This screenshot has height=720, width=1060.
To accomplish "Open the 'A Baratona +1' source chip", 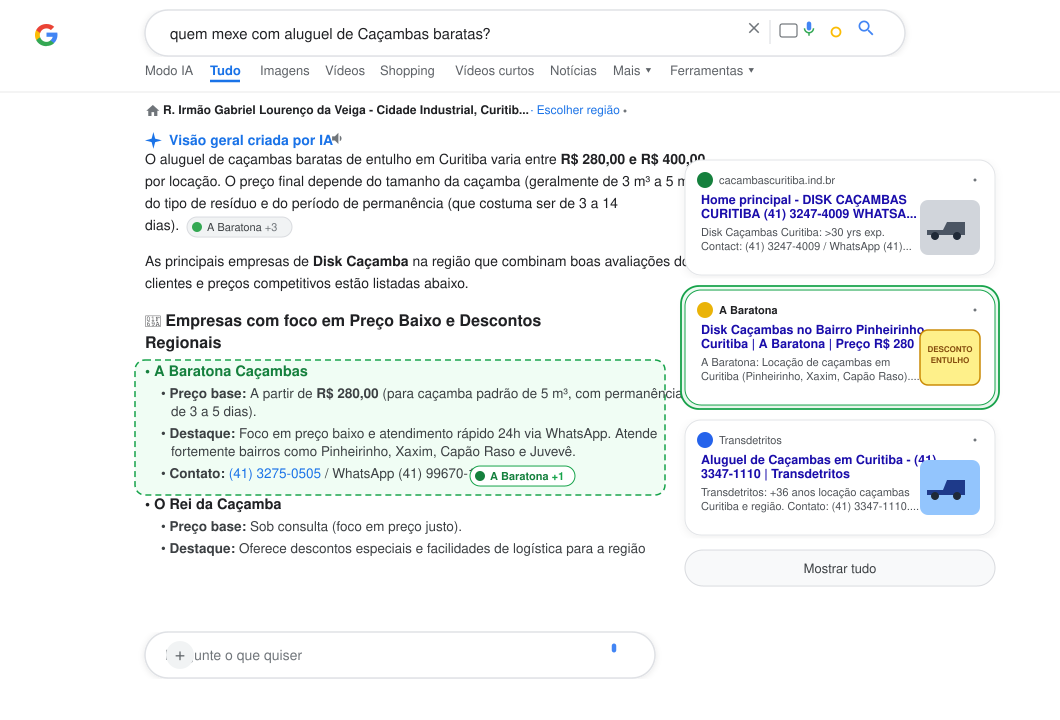I will (x=522, y=476).
